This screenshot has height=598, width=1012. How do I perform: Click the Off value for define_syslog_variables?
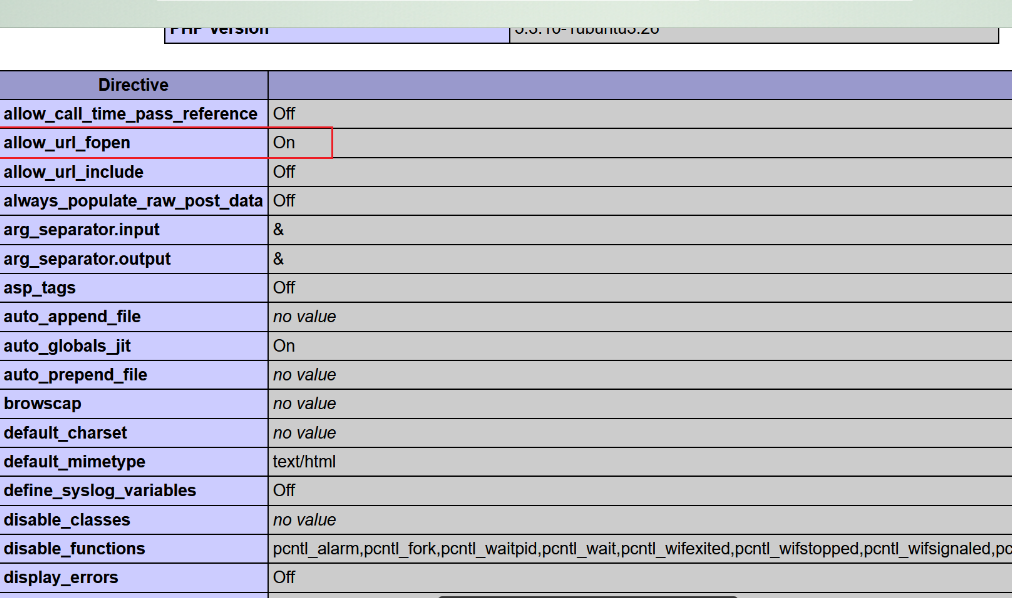tap(284, 490)
